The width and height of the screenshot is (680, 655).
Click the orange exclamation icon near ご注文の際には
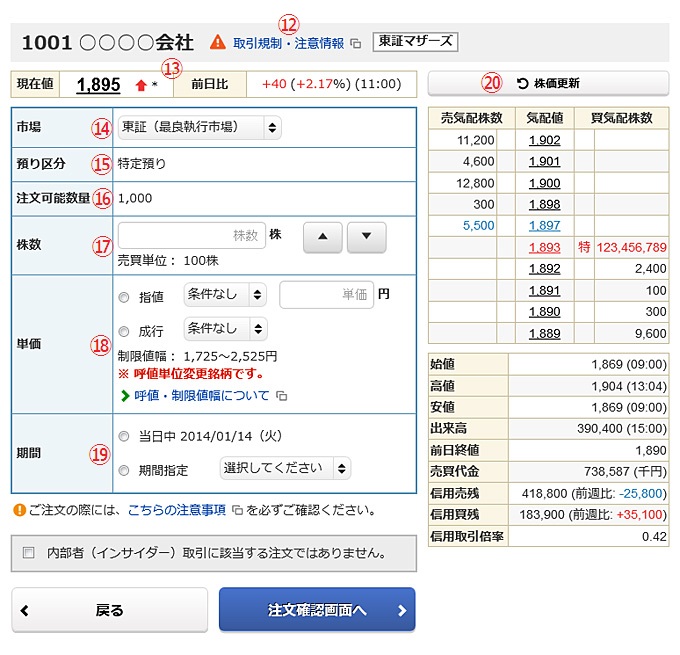click(20, 510)
